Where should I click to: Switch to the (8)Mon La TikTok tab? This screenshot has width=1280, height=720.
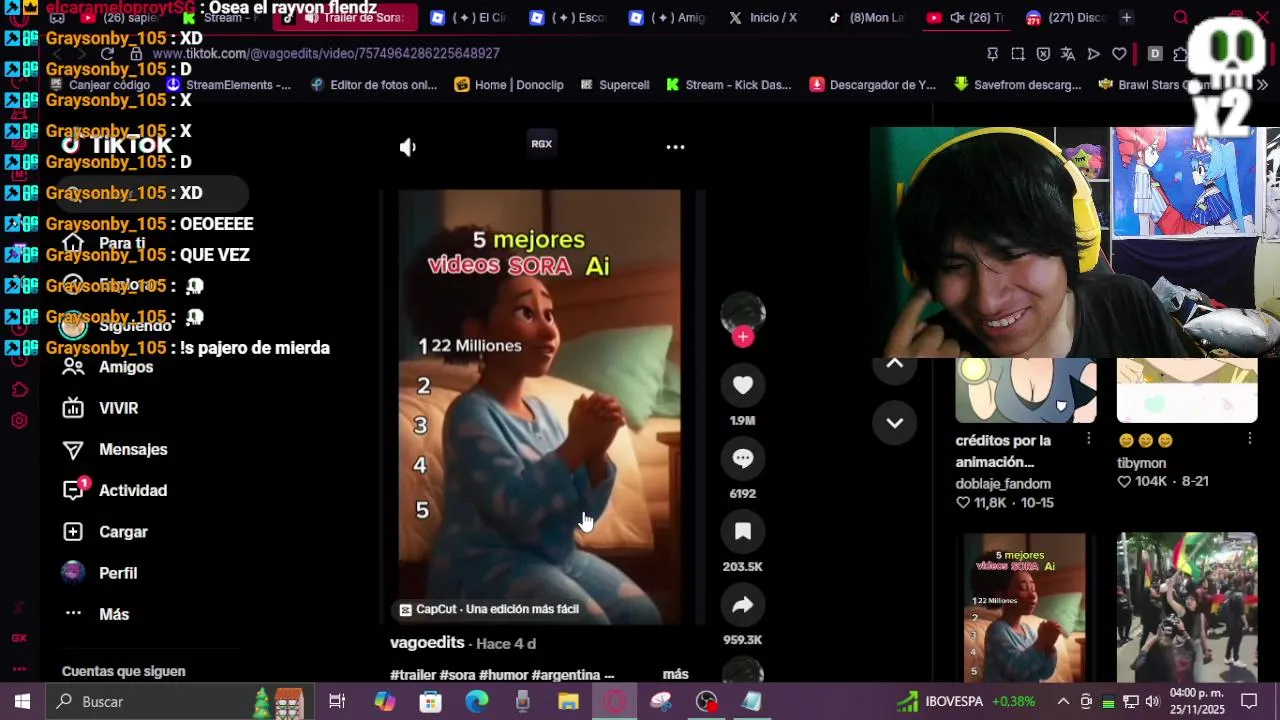[x=865, y=17]
